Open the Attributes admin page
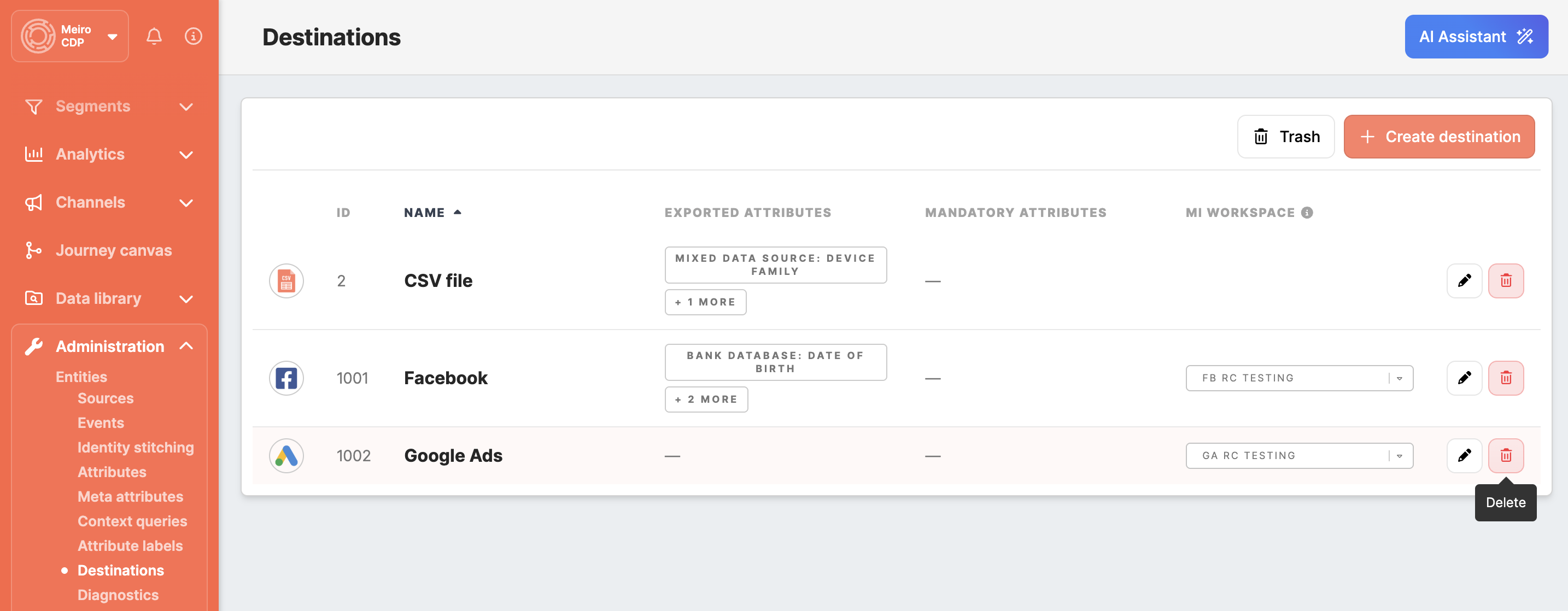Viewport: 1568px width, 611px height. pyautogui.click(x=112, y=472)
